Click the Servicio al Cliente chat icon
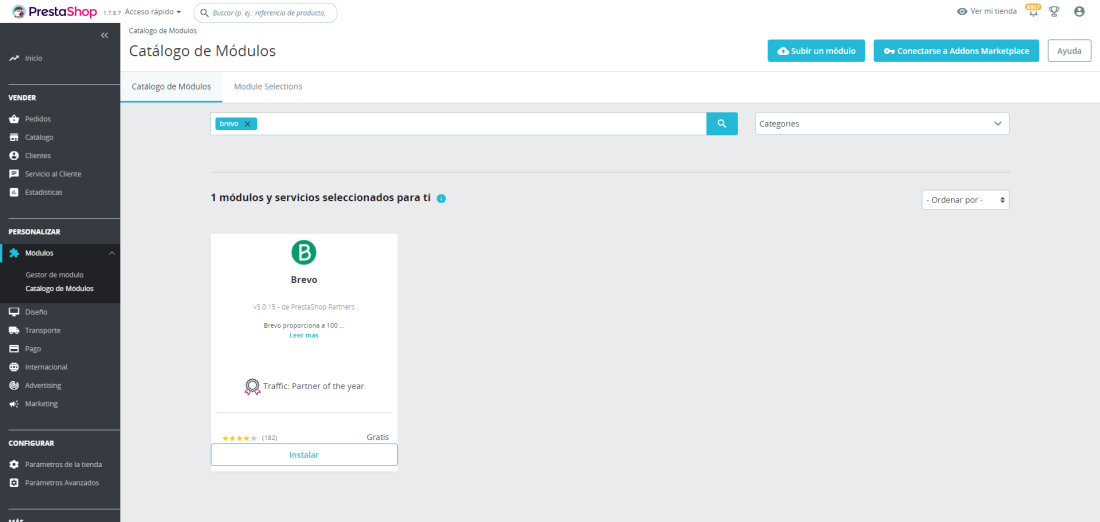The height and width of the screenshot is (522, 1100). pos(14,174)
